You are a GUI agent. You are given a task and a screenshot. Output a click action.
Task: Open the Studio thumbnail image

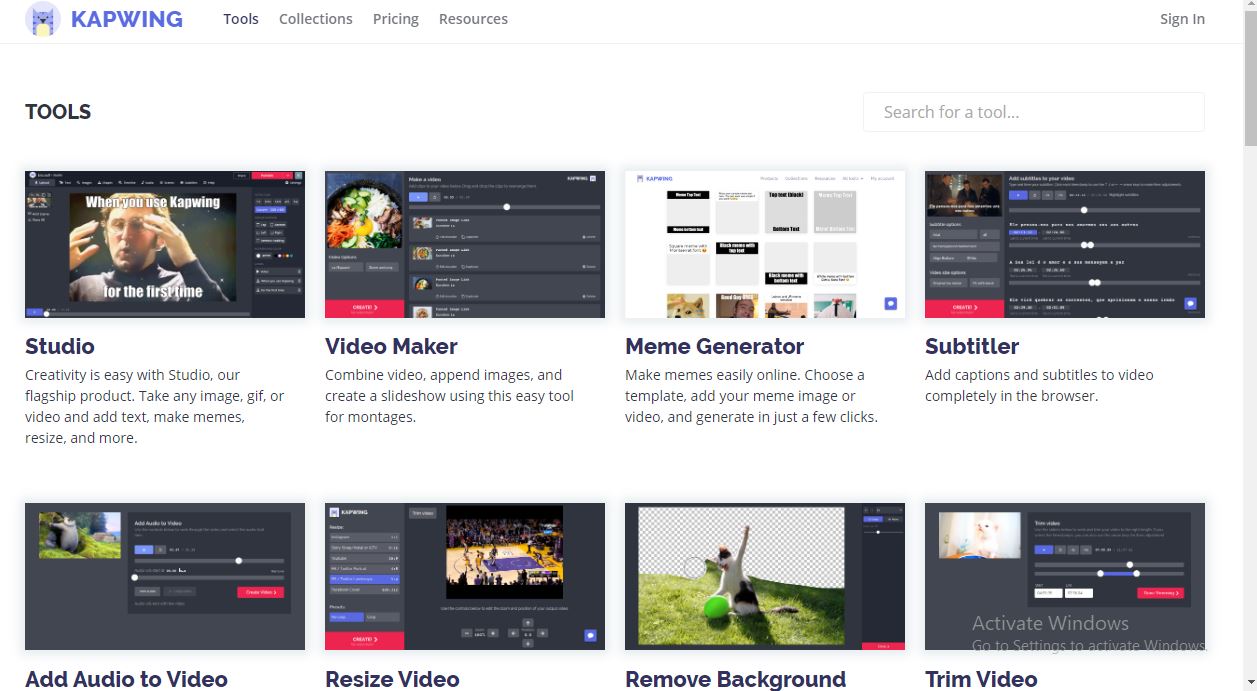click(x=165, y=245)
